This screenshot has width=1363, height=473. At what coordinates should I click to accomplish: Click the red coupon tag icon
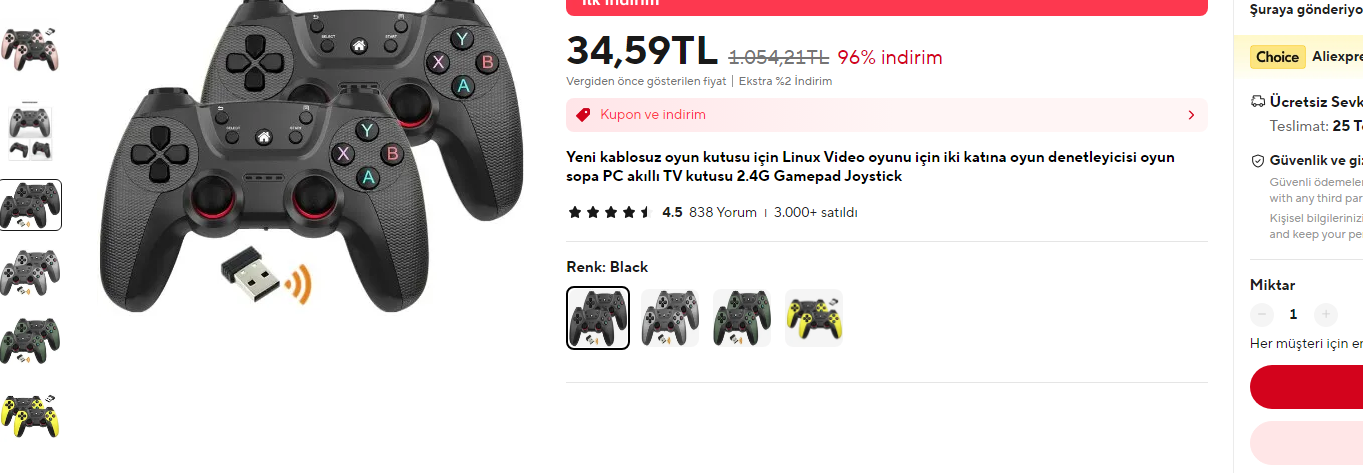[583, 115]
